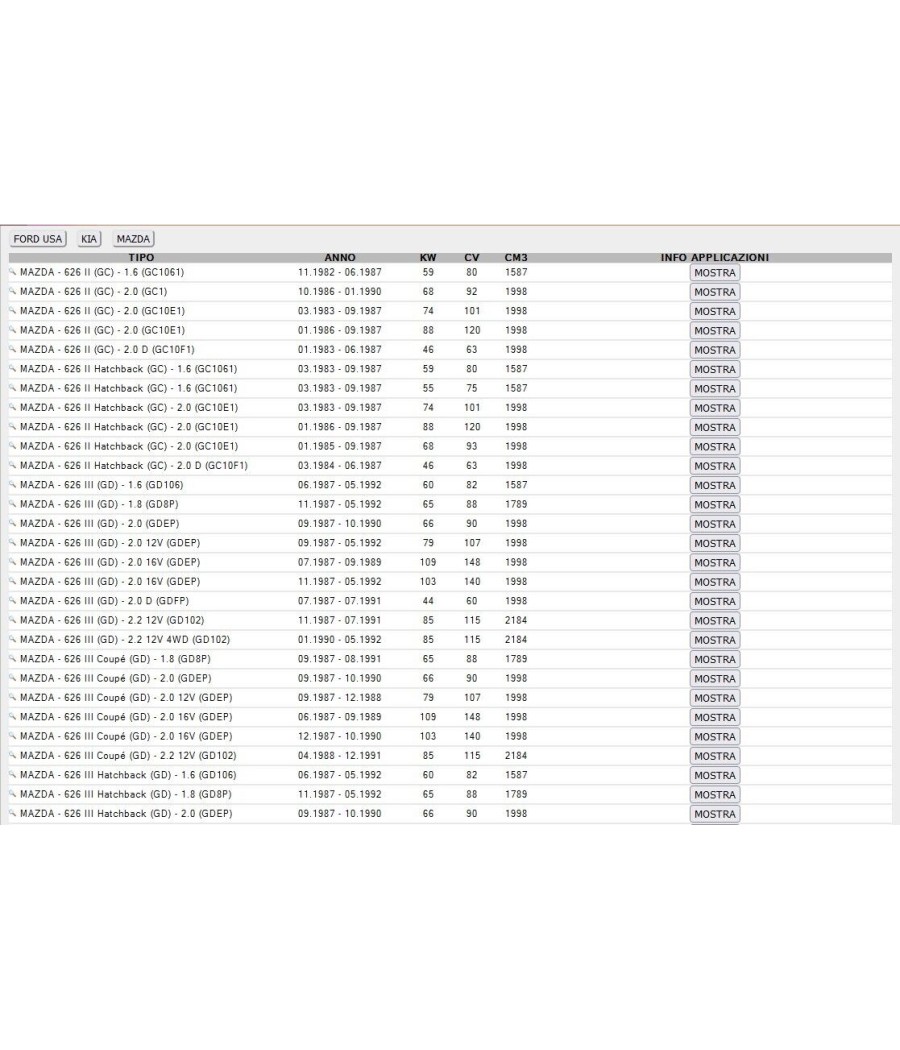Image resolution: width=900 pixels, height=1050 pixels.
Task: Click MOSTRA for 626 II (GC) 2.0 74 kW row
Action: click(x=715, y=311)
